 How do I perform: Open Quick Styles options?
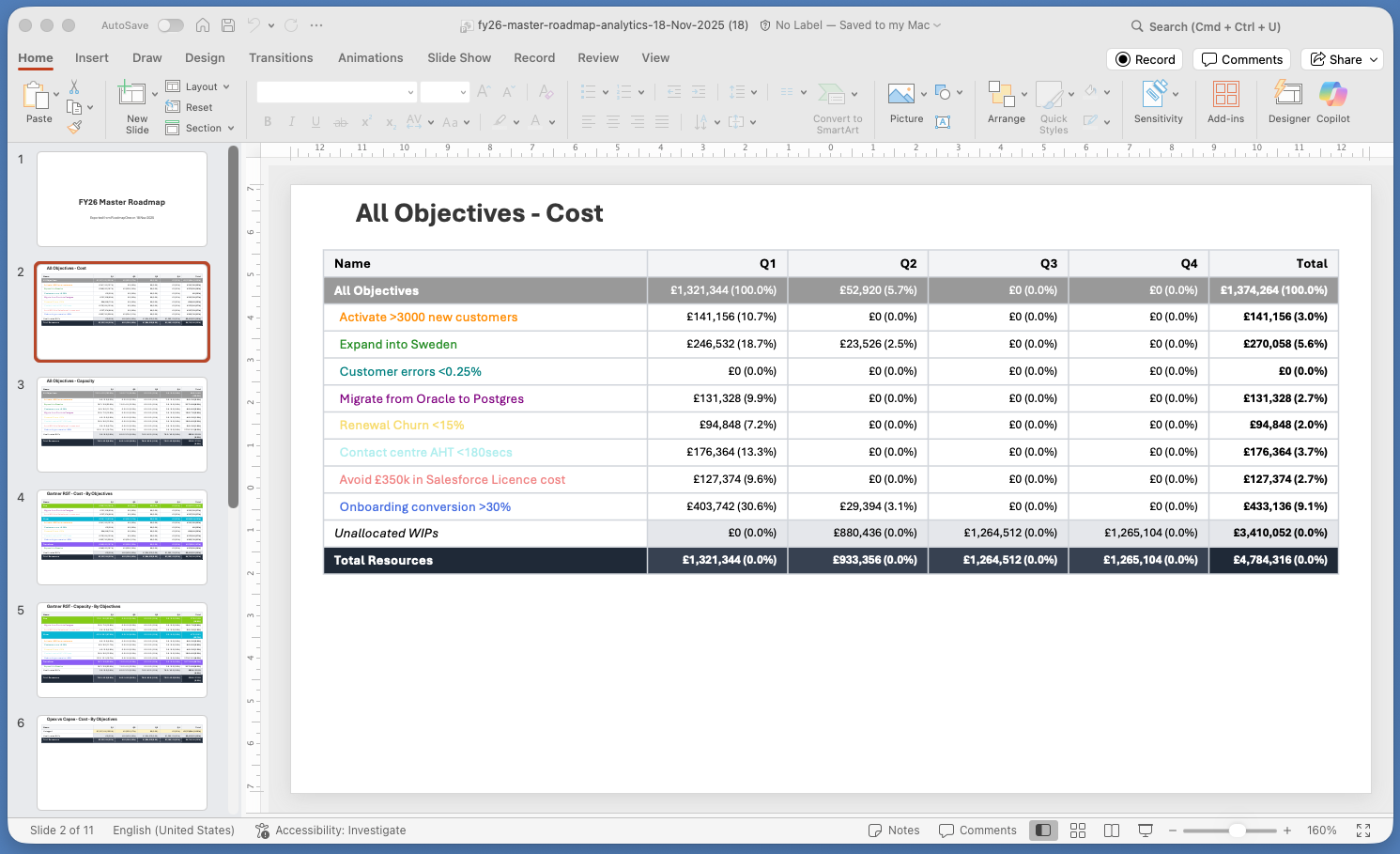[x=1053, y=103]
